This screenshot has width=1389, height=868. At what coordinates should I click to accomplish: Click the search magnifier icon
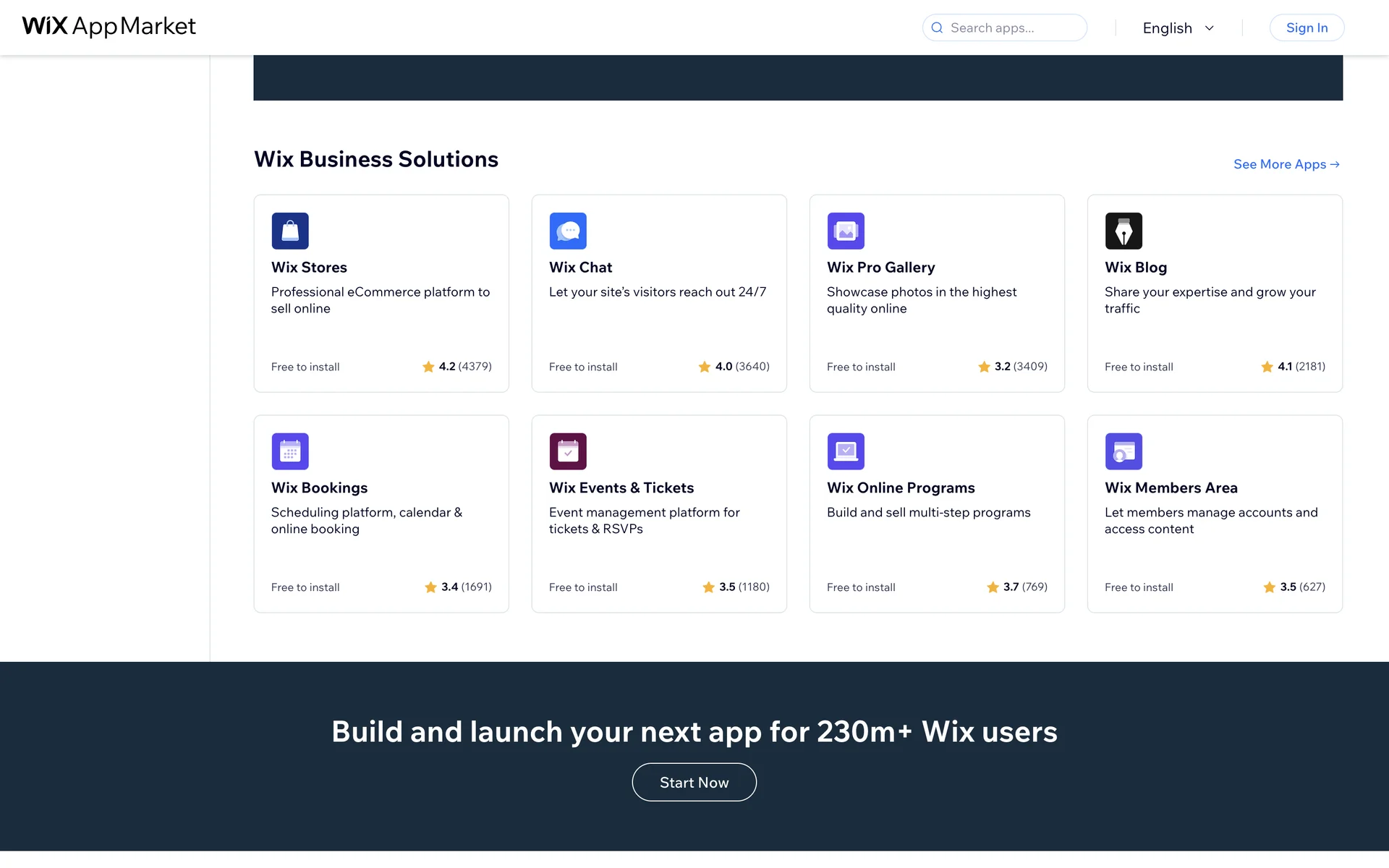(937, 27)
